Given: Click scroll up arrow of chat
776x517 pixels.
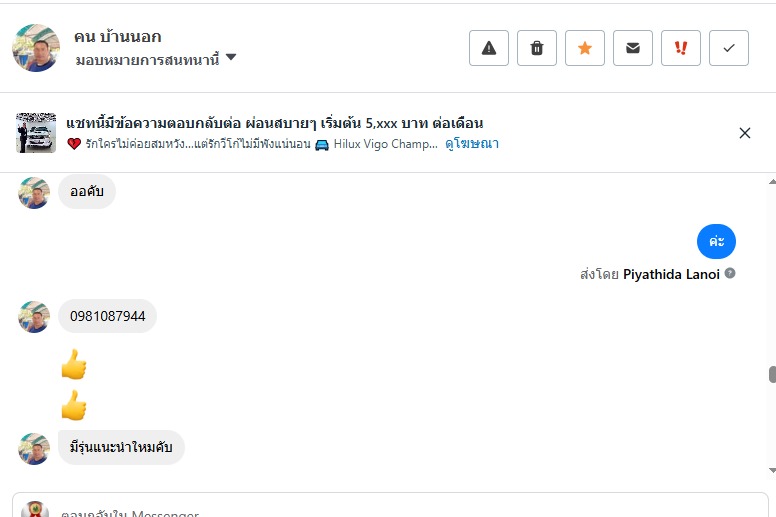Looking at the screenshot, I should point(771,182).
